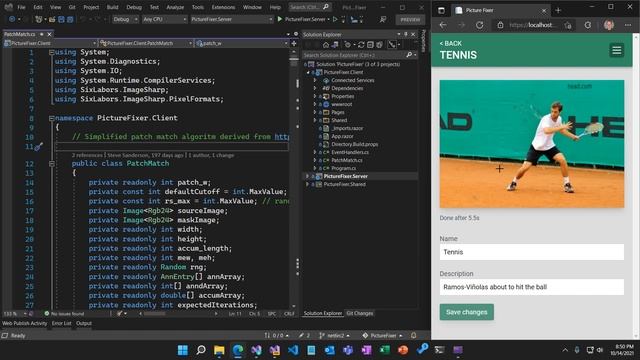The height and width of the screenshot is (360, 640).
Task: Select App.razor in Solution Explorer
Action: click(x=342, y=136)
